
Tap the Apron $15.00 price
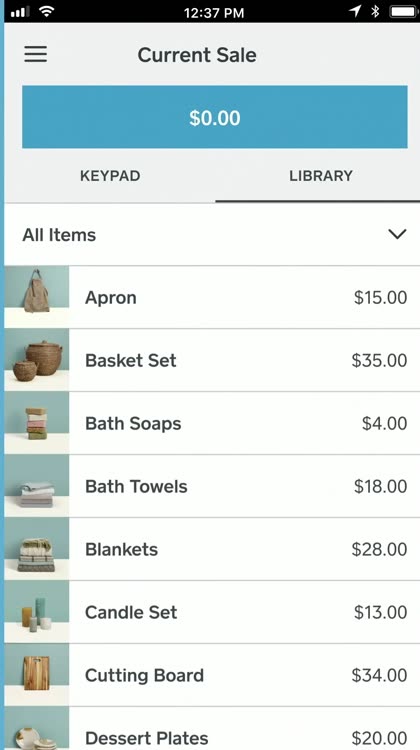pyautogui.click(x=380, y=298)
